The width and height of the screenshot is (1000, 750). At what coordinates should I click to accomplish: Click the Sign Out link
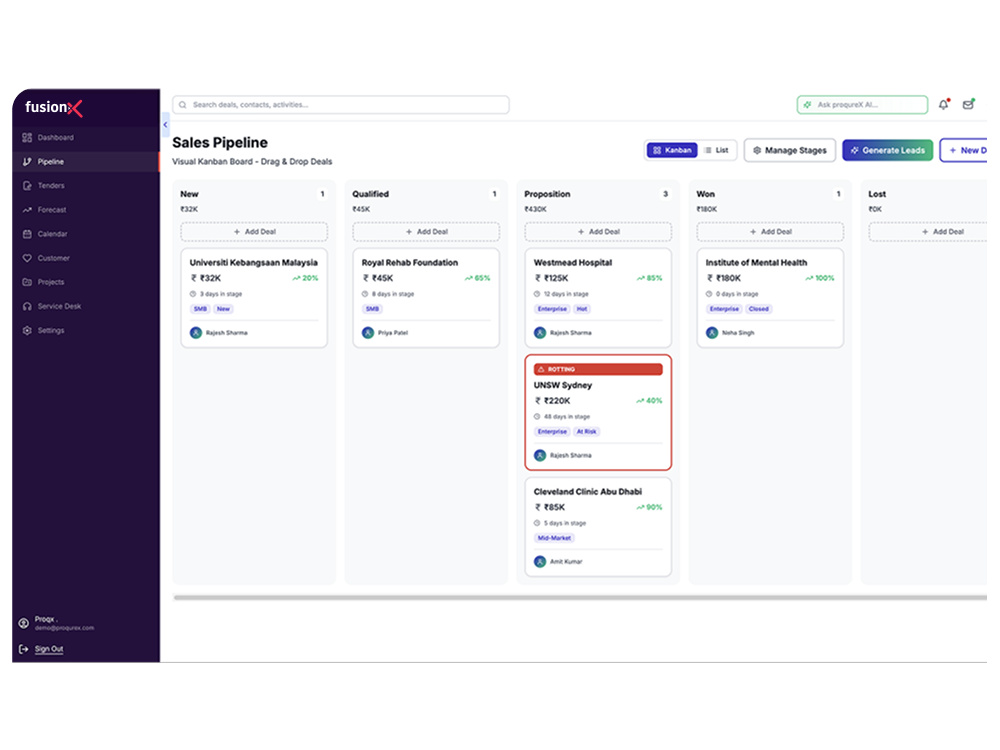(49, 649)
